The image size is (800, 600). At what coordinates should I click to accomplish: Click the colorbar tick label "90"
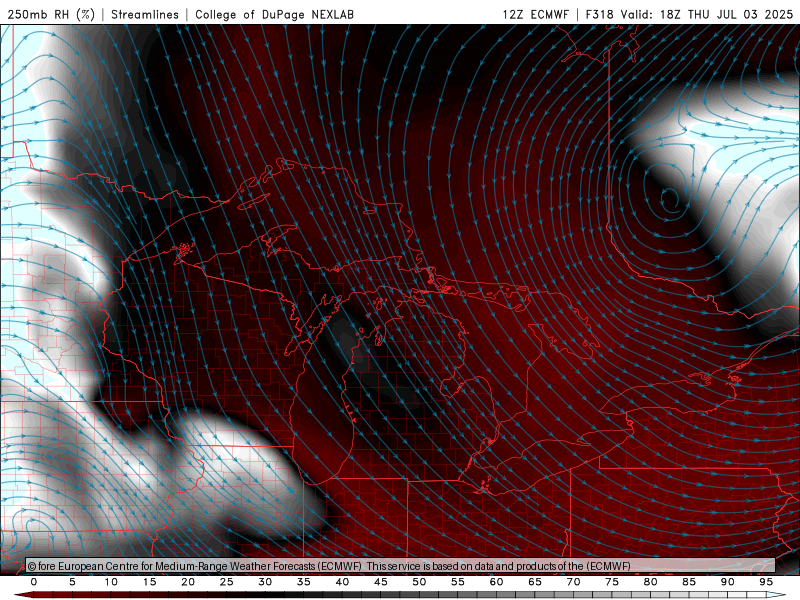[x=727, y=582]
